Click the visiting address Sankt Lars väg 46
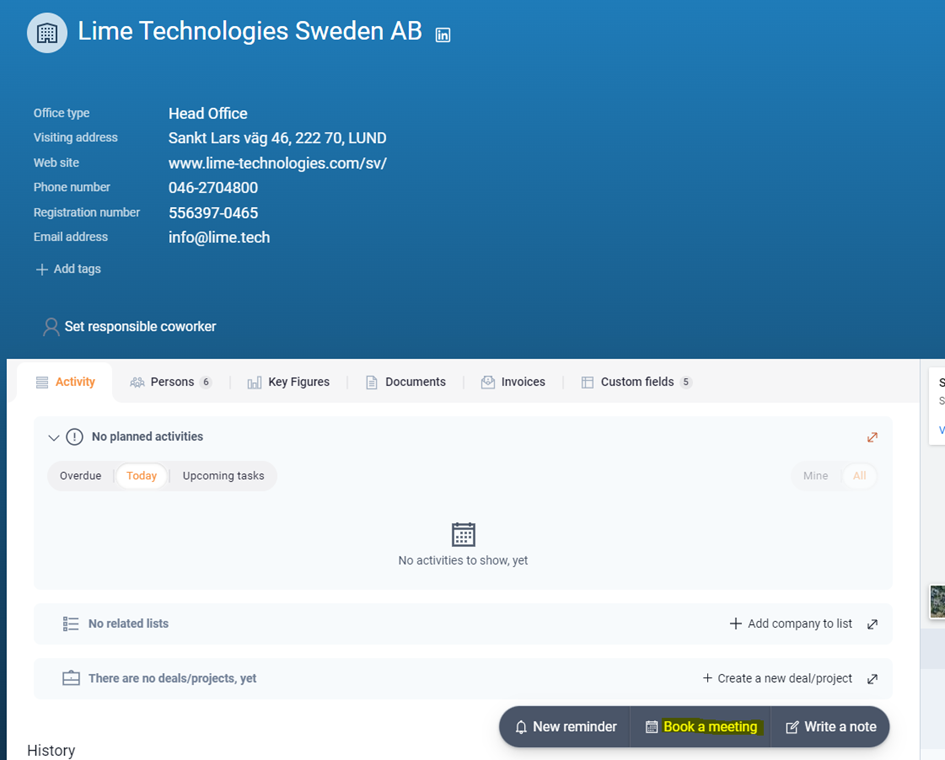Screen dimensions: 945x760 click(x=277, y=138)
